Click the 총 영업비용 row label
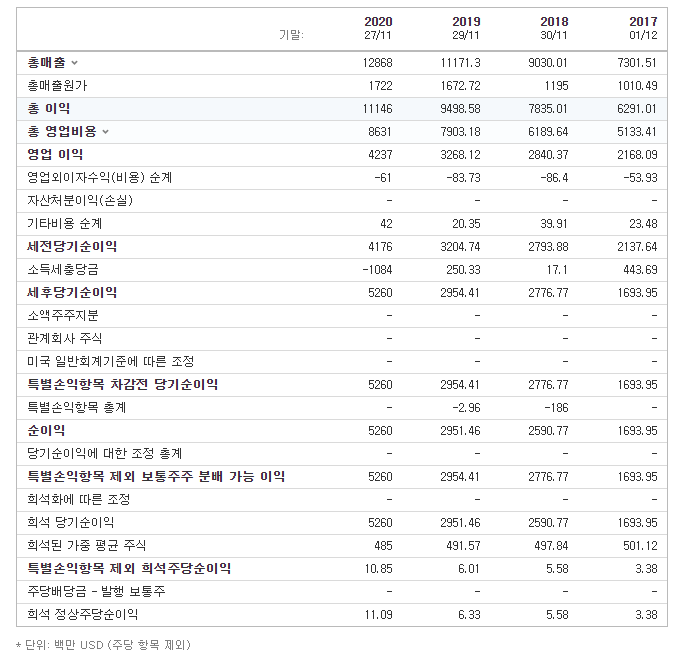Screen dimensions: 673x653 point(62,131)
